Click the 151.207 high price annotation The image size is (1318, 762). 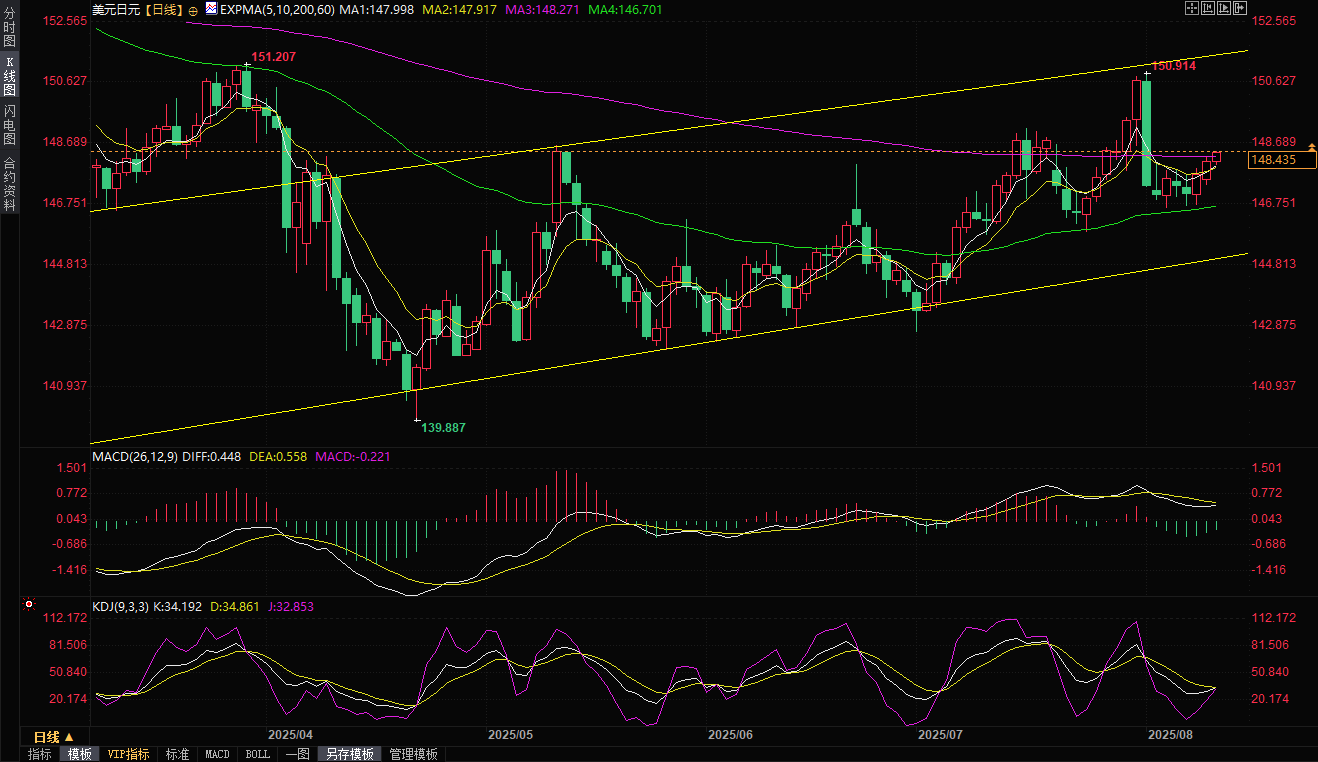pos(273,57)
